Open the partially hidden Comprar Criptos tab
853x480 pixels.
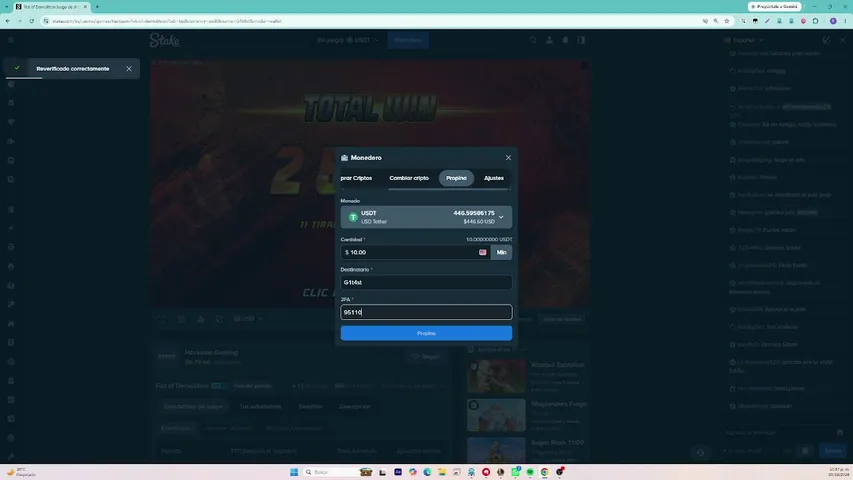[x=356, y=178]
